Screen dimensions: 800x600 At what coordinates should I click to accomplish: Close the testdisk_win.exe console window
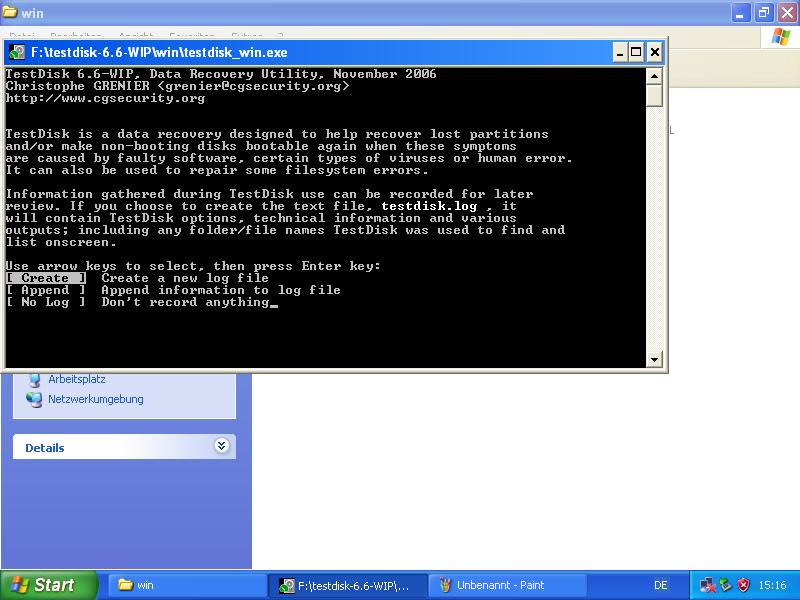[x=655, y=52]
